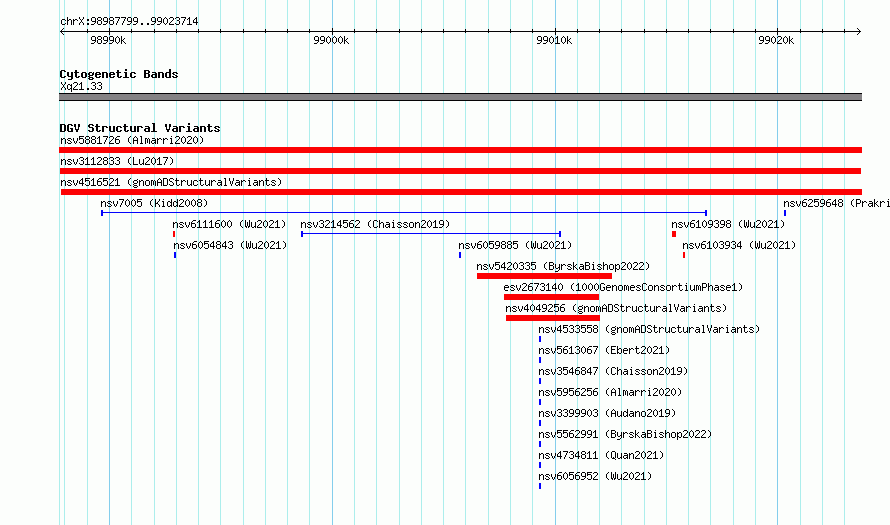This screenshot has height=525, width=890.
Task: Click the Cytogenetic Bands track heading
Action: click(119, 74)
